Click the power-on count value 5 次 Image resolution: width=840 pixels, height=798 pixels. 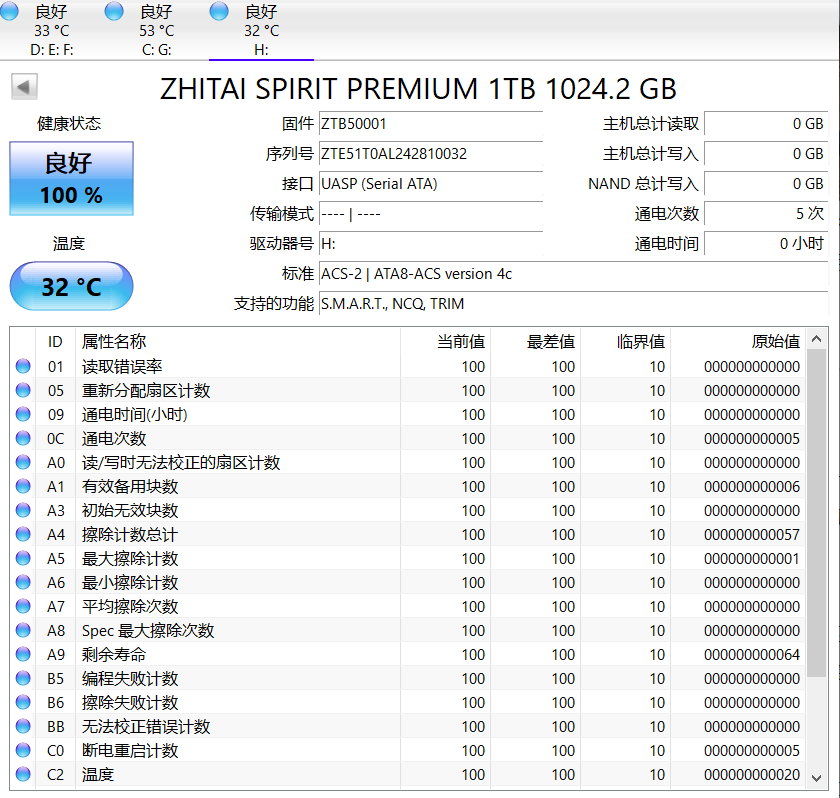coord(766,214)
